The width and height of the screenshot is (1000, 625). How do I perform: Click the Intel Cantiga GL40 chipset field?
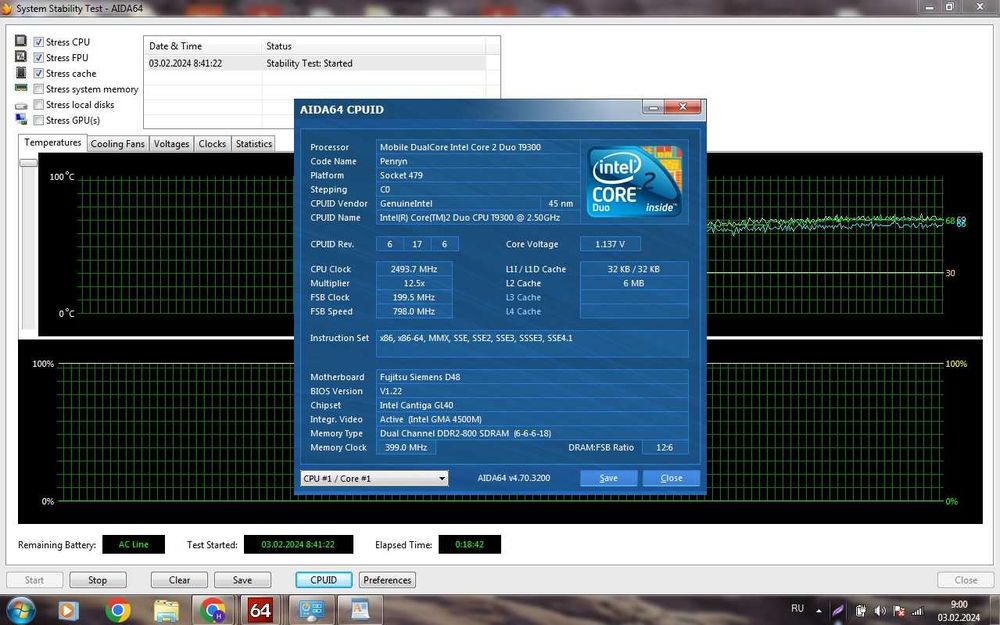(x=533, y=405)
